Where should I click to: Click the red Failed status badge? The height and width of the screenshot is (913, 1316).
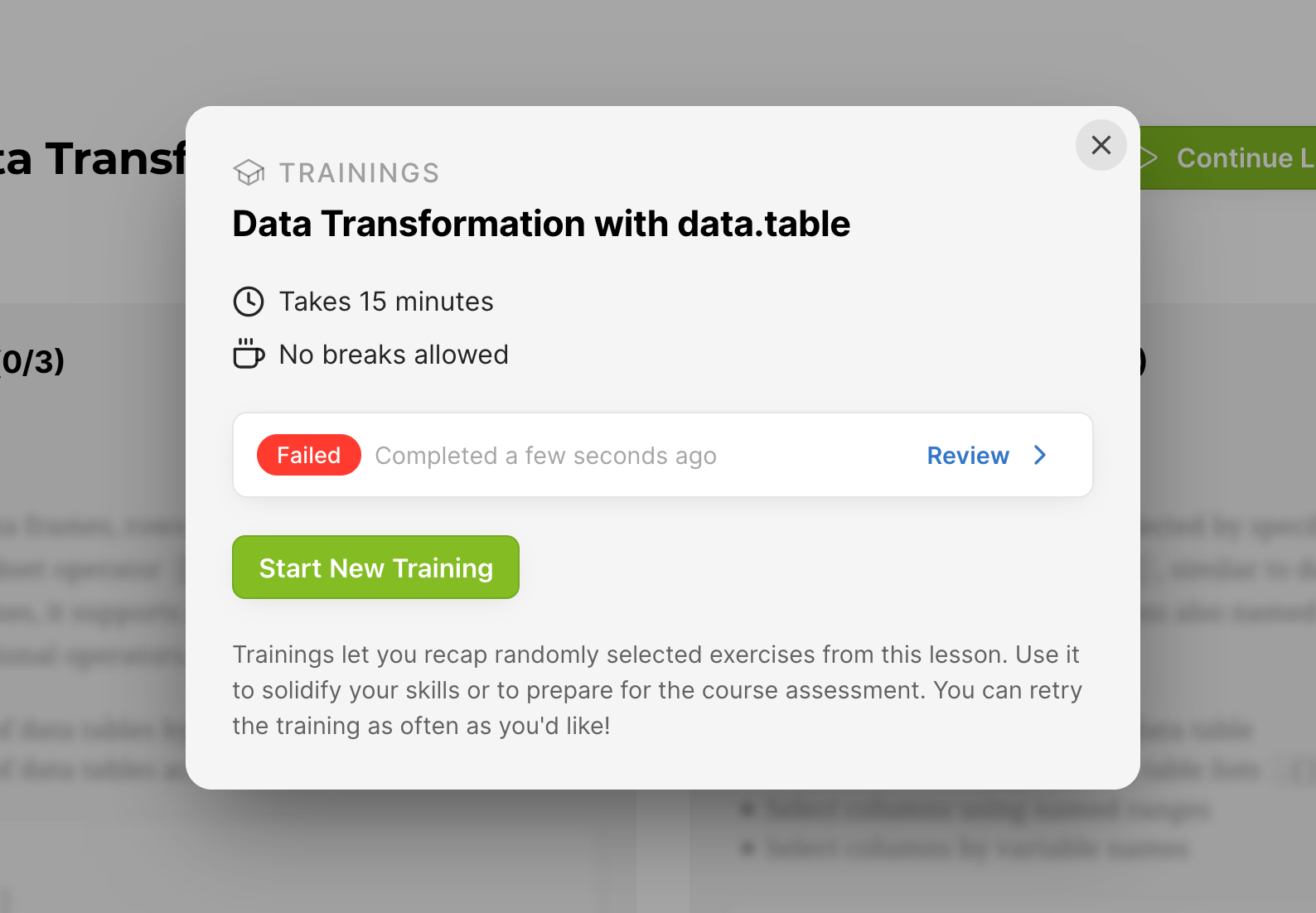pyautogui.click(x=308, y=455)
